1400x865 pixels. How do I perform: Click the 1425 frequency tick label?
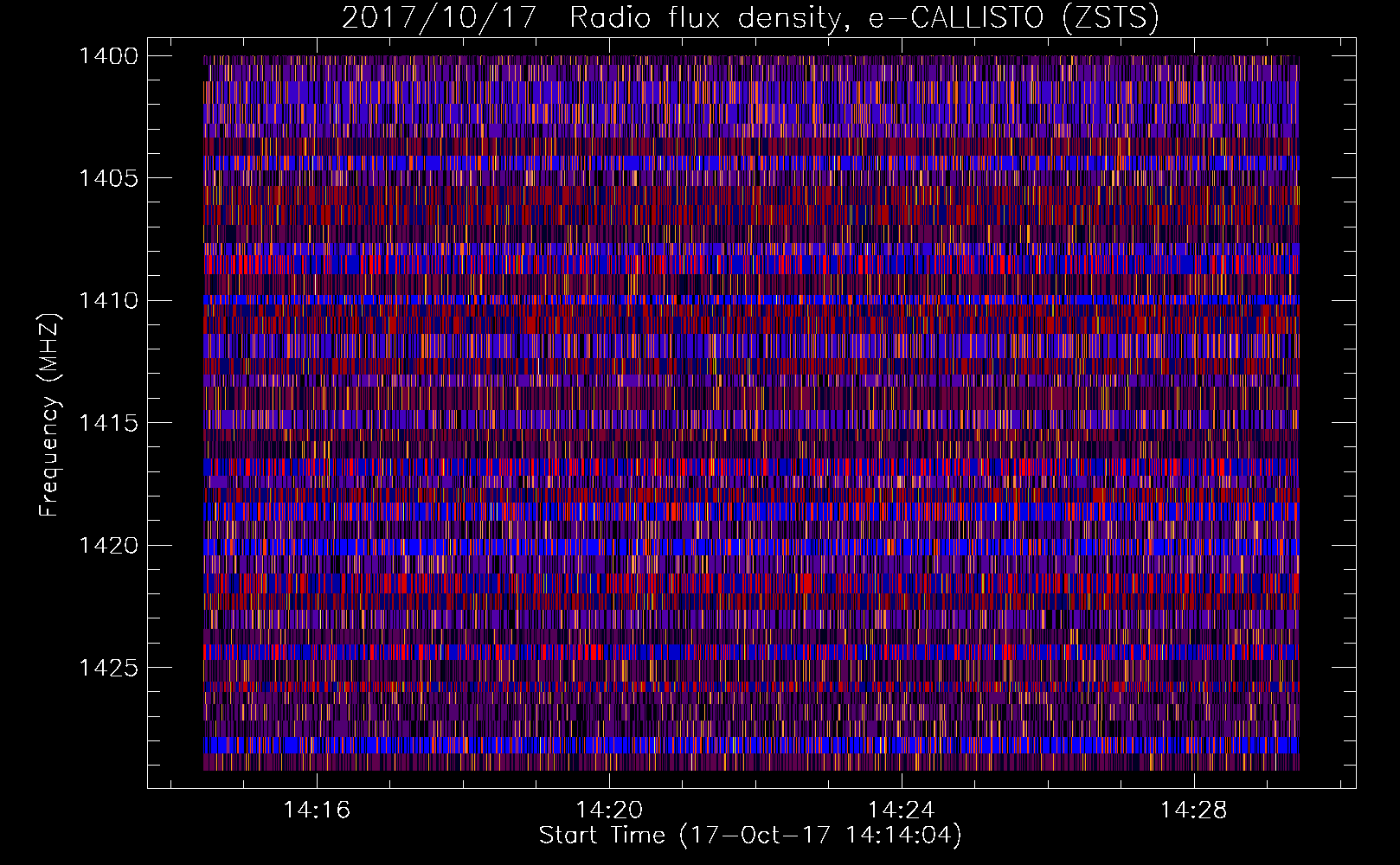click(108, 668)
